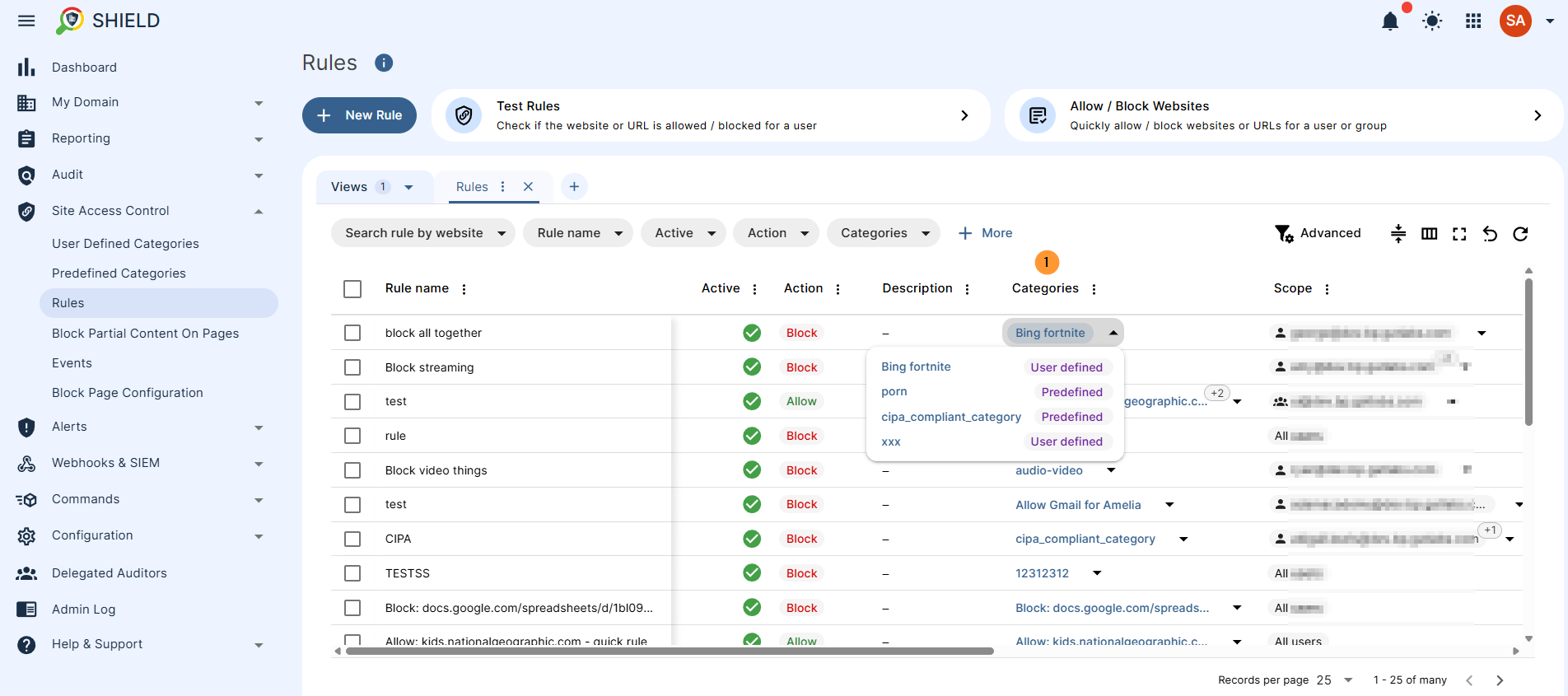The height and width of the screenshot is (696, 1568).
Task: Open the apps grid icon
Action: (x=1474, y=21)
